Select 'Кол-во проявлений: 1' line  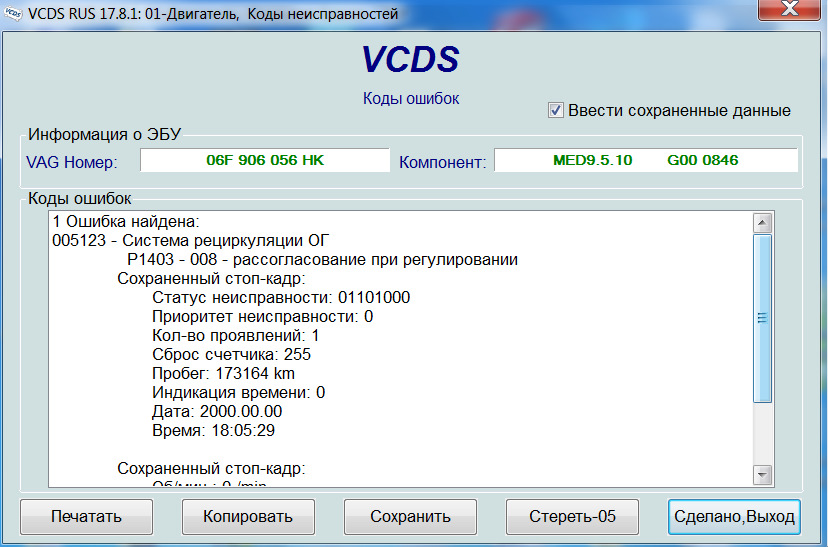pos(236,336)
